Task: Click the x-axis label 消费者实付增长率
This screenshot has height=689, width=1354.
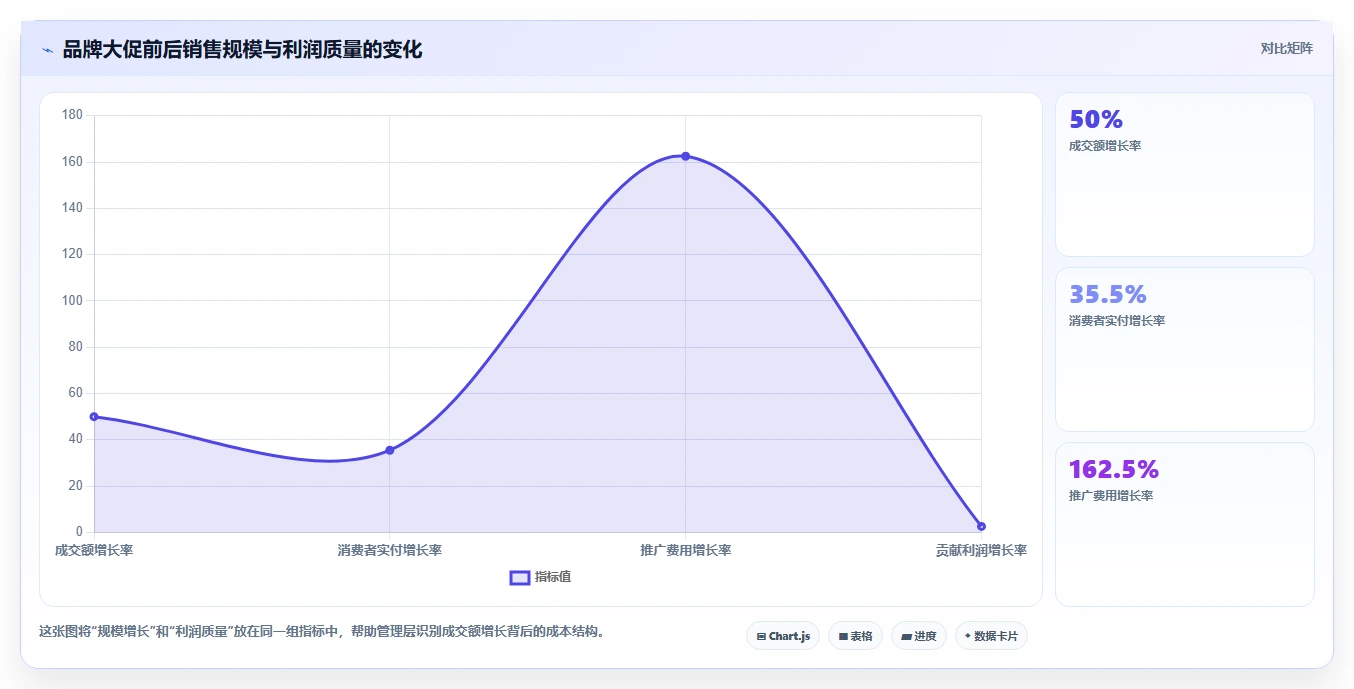Action: (x=390, y=550)
